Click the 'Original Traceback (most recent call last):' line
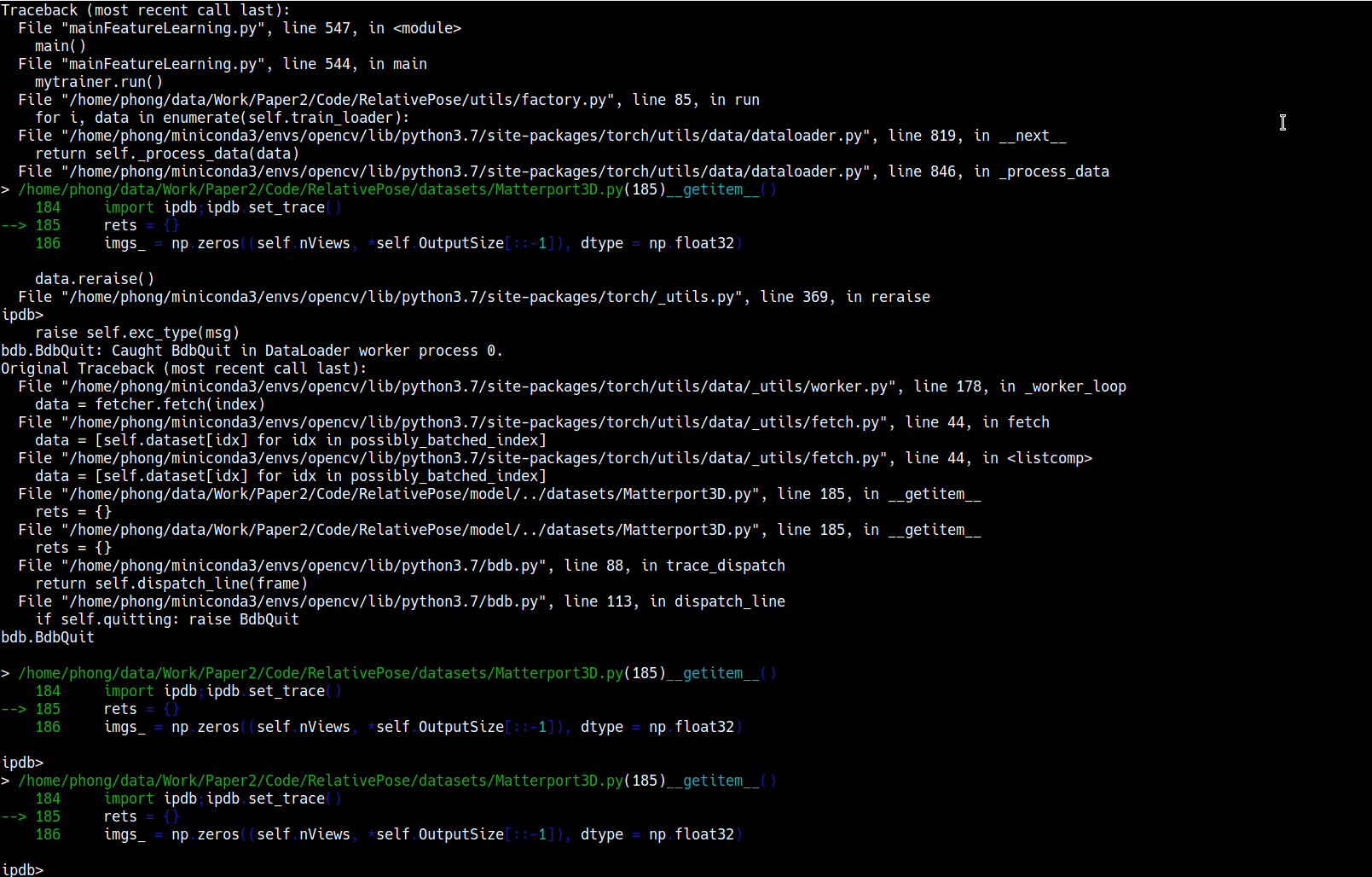This screenshot has width=1372, height=877. click(x=184, y=369)
